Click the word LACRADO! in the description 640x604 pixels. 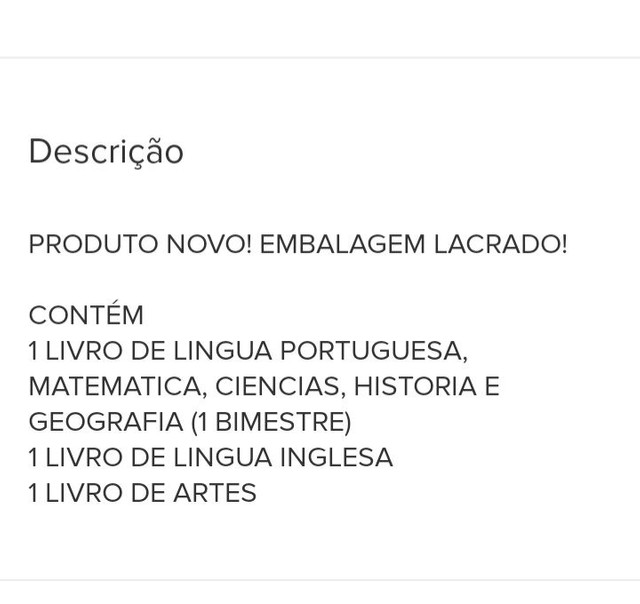pyautogui.click(x=500, y=244)
